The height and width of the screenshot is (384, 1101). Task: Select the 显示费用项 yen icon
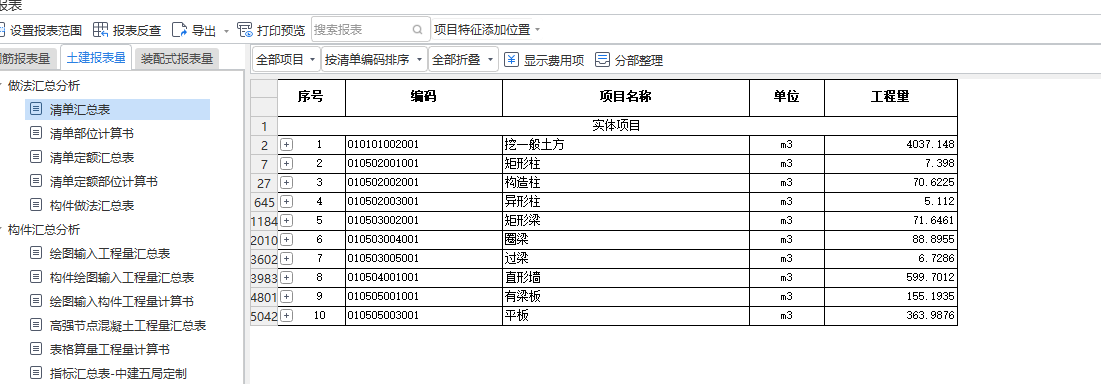(511, 60)
